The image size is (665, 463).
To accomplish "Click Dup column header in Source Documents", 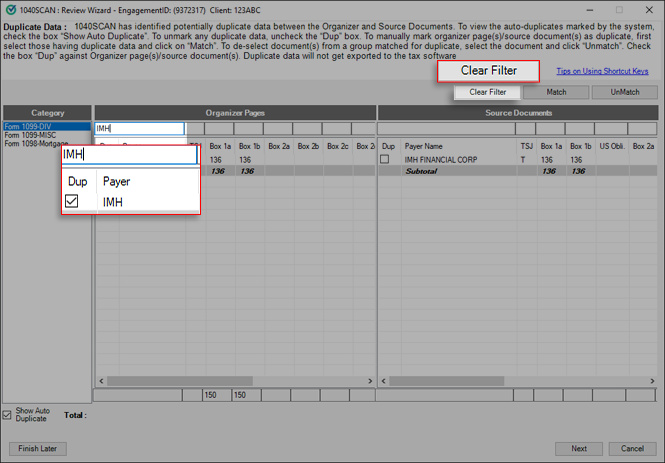I will [389, 146].
